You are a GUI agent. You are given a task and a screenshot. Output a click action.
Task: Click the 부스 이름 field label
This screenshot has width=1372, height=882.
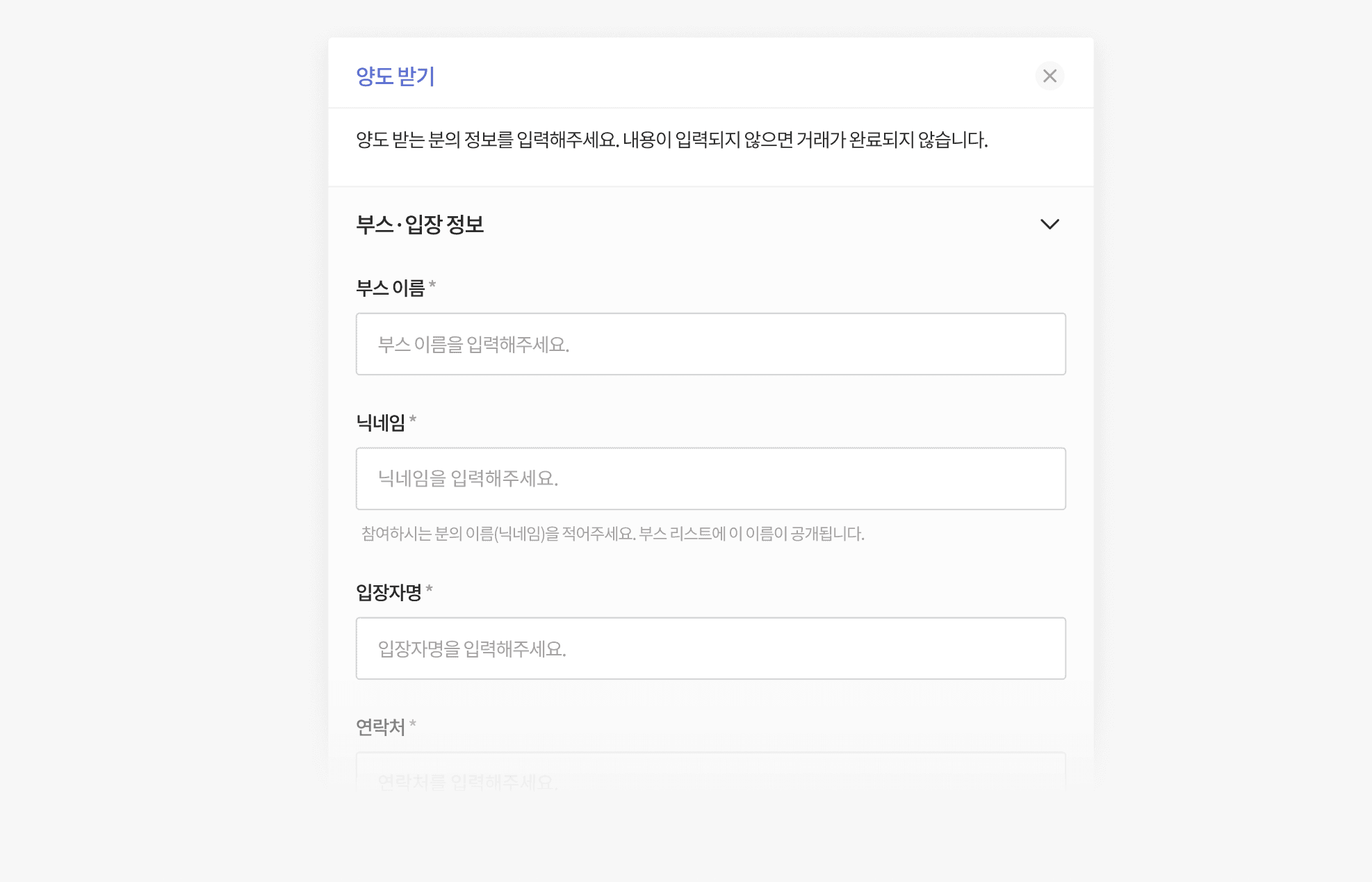(390, 288)
